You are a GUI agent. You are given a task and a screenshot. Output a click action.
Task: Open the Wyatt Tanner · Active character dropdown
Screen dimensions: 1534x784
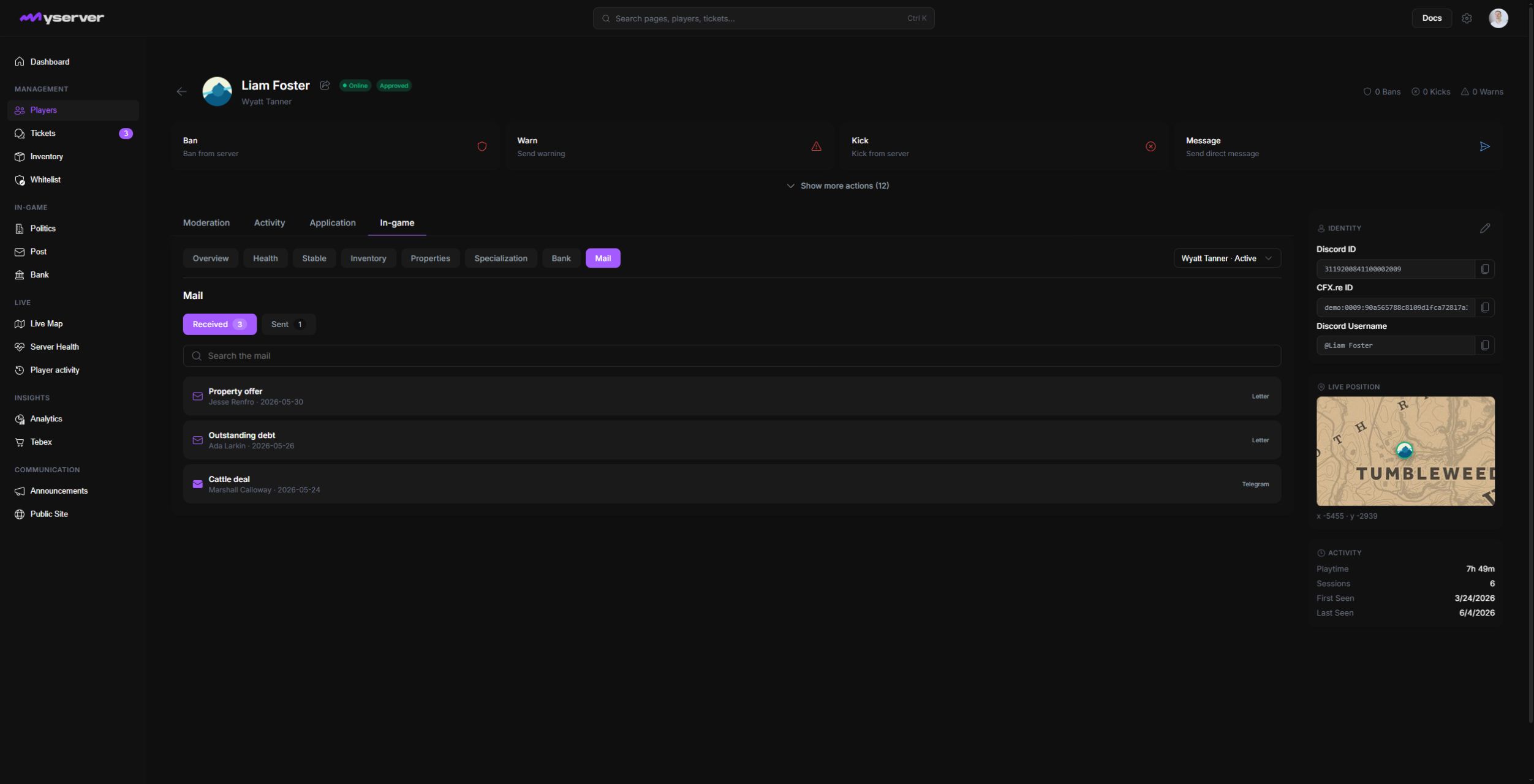click(1226, 258)
